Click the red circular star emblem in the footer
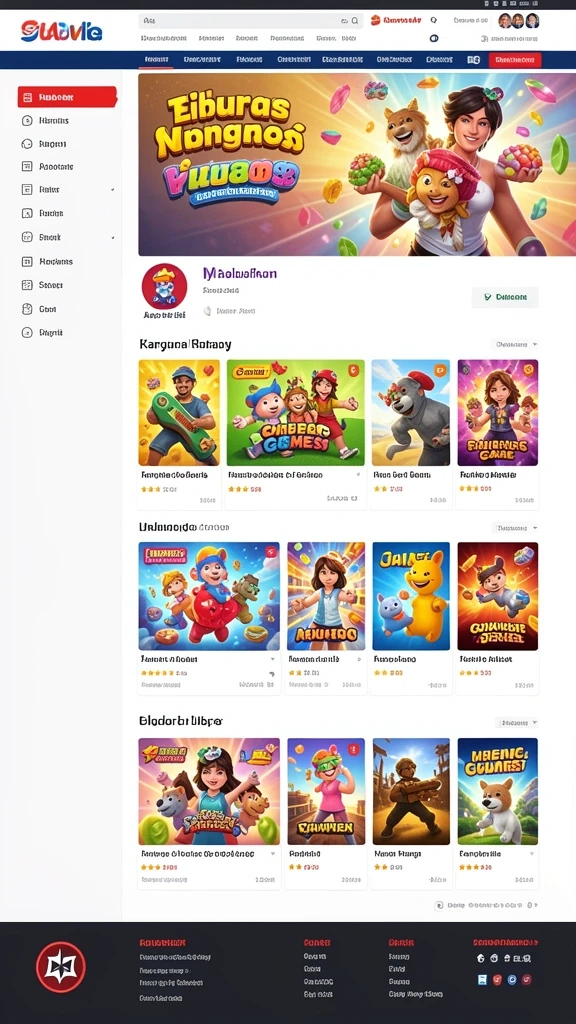Screen dimensions: 576x1024 click(x=61, y=967)
